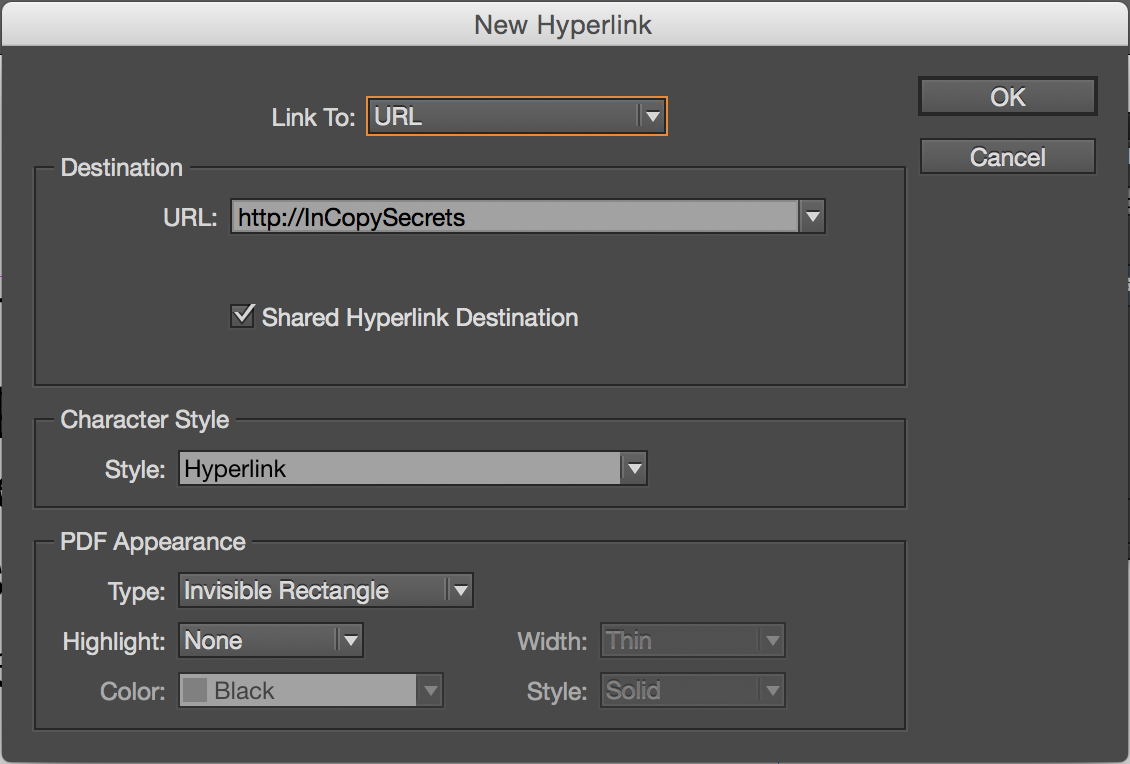Click the PDF Appearance section heading
This screenshot has height=764, width=1130.
[x=153, y=542]
